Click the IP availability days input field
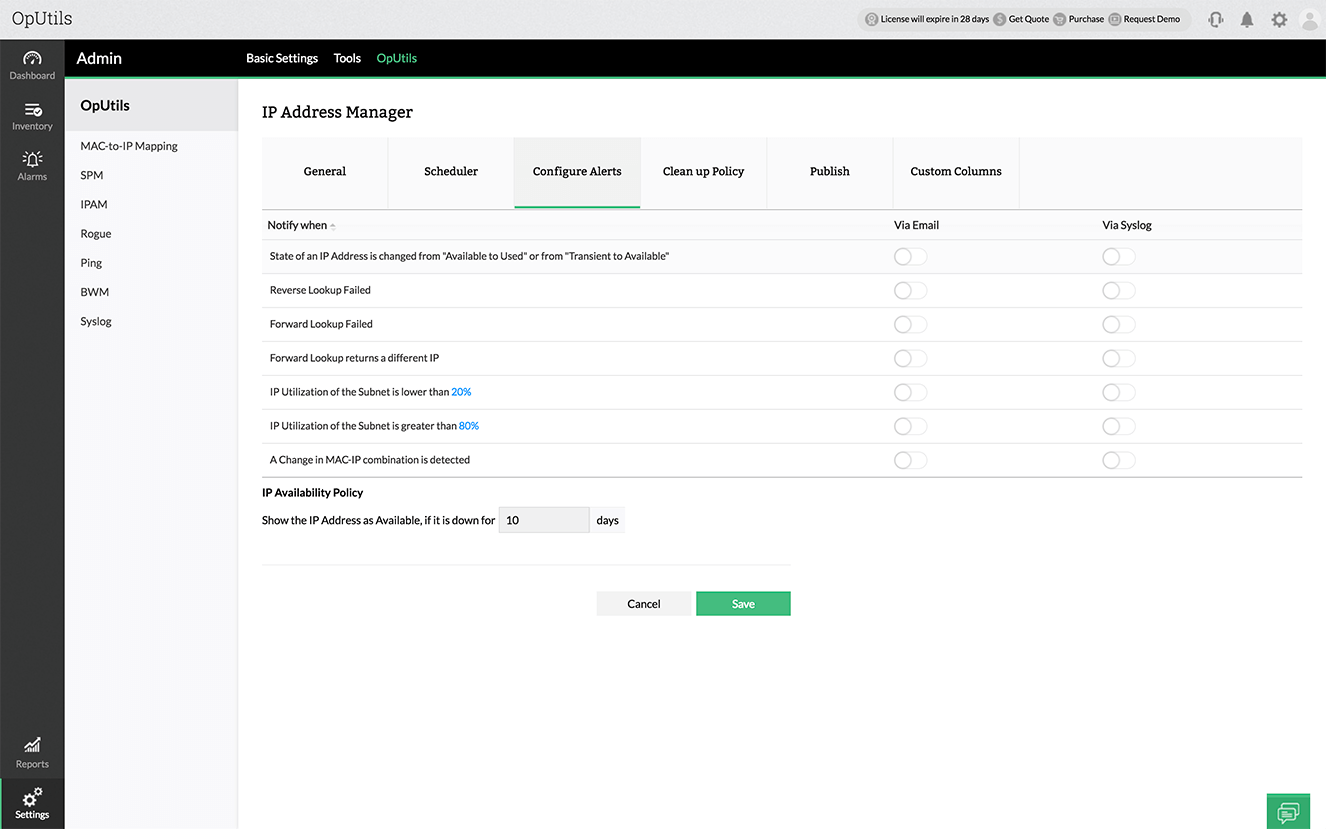The height and width of the screenshot is (829, 1326). (544, 520)
